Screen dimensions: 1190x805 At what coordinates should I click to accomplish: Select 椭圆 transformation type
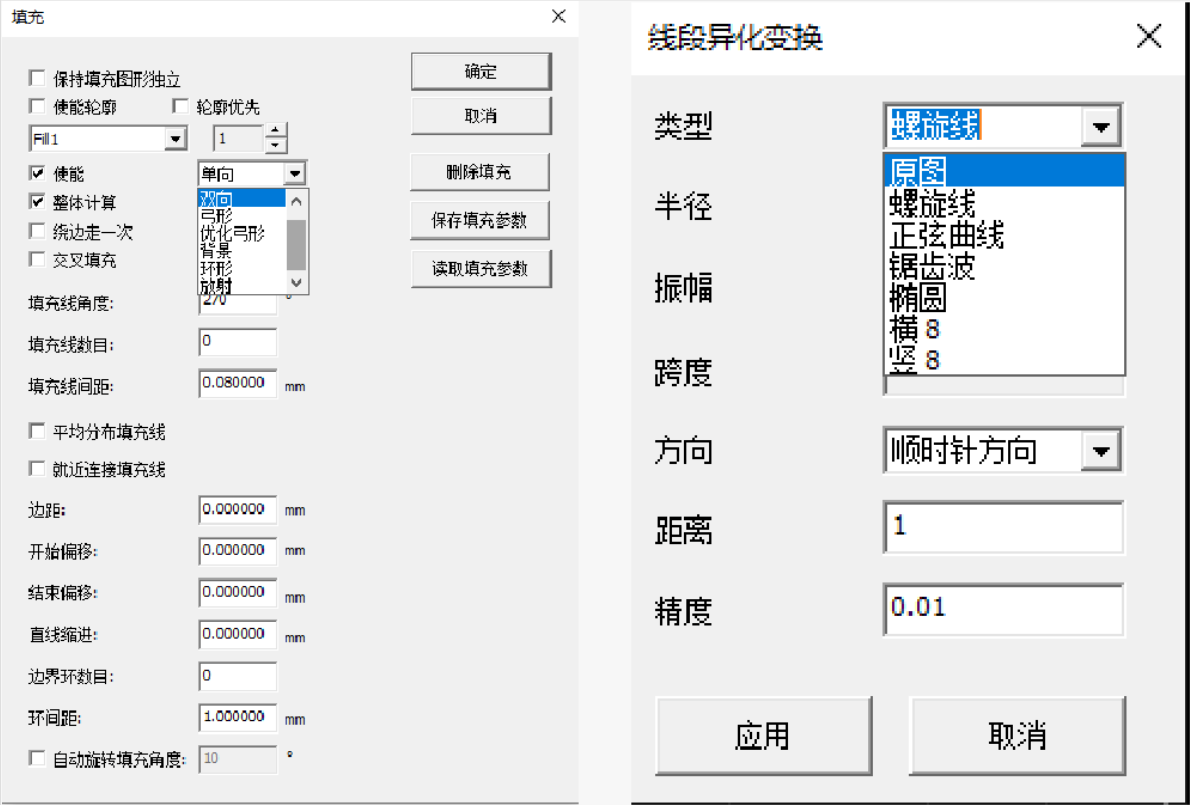(x=1005, y=298)
